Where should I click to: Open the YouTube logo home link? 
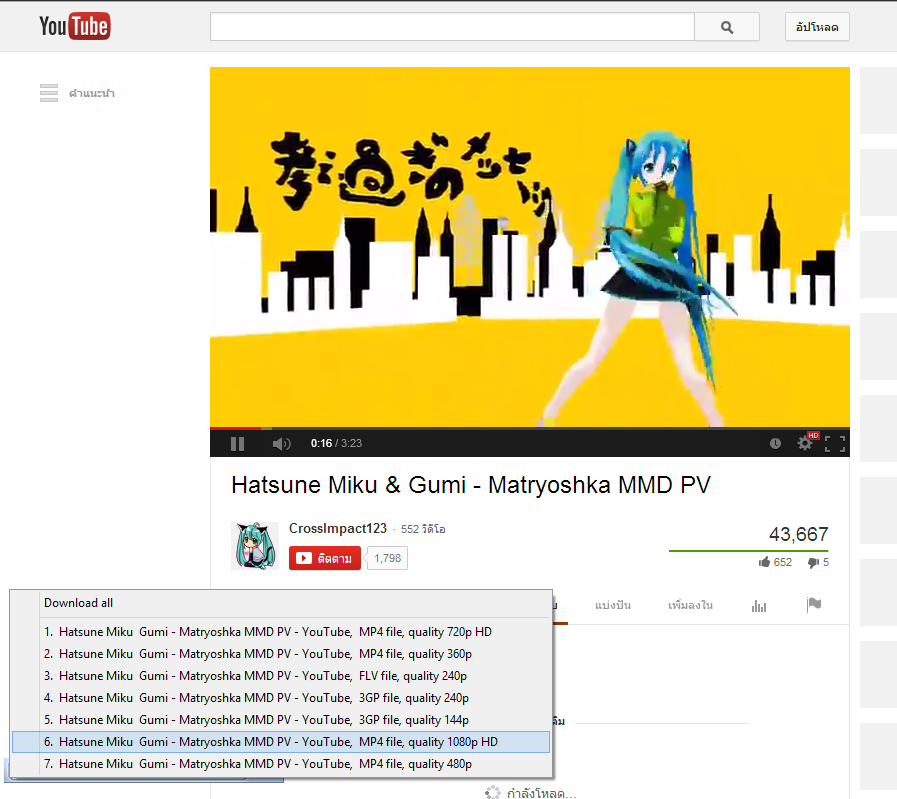click(74, 26)
